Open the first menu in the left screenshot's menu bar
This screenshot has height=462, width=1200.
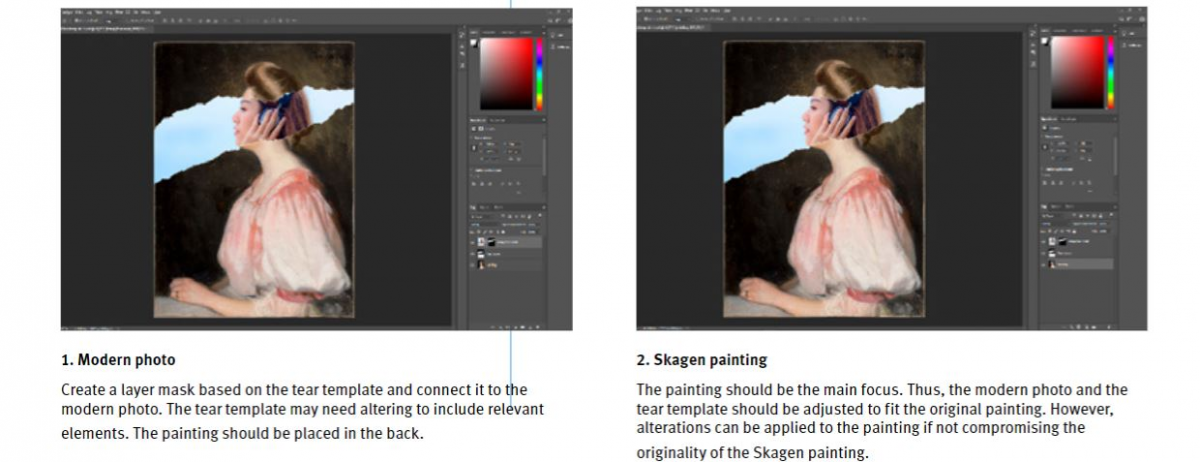click(x=66, y=13)
